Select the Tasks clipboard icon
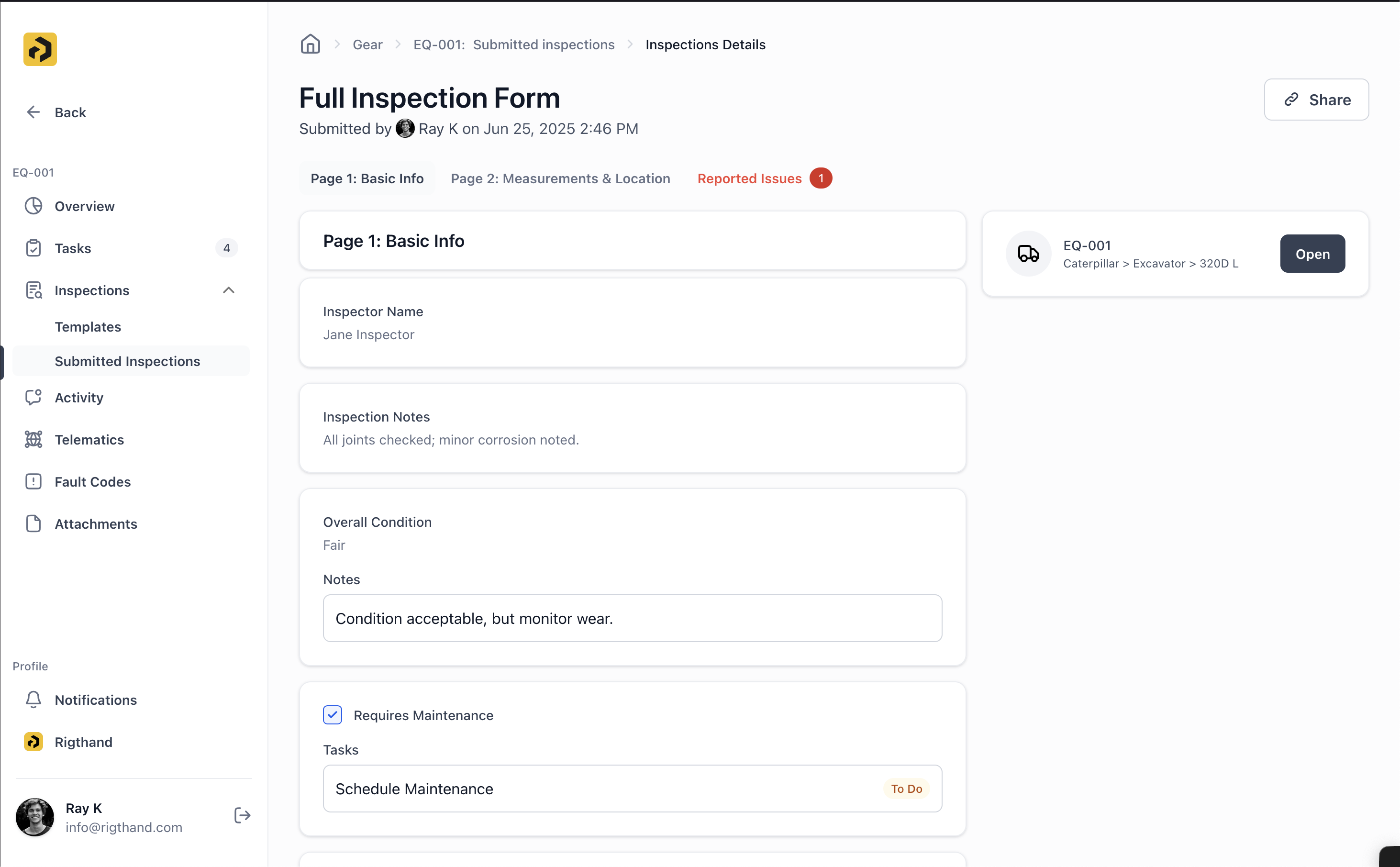Viewport: 1400px width, 867px height. pos(33,248)
